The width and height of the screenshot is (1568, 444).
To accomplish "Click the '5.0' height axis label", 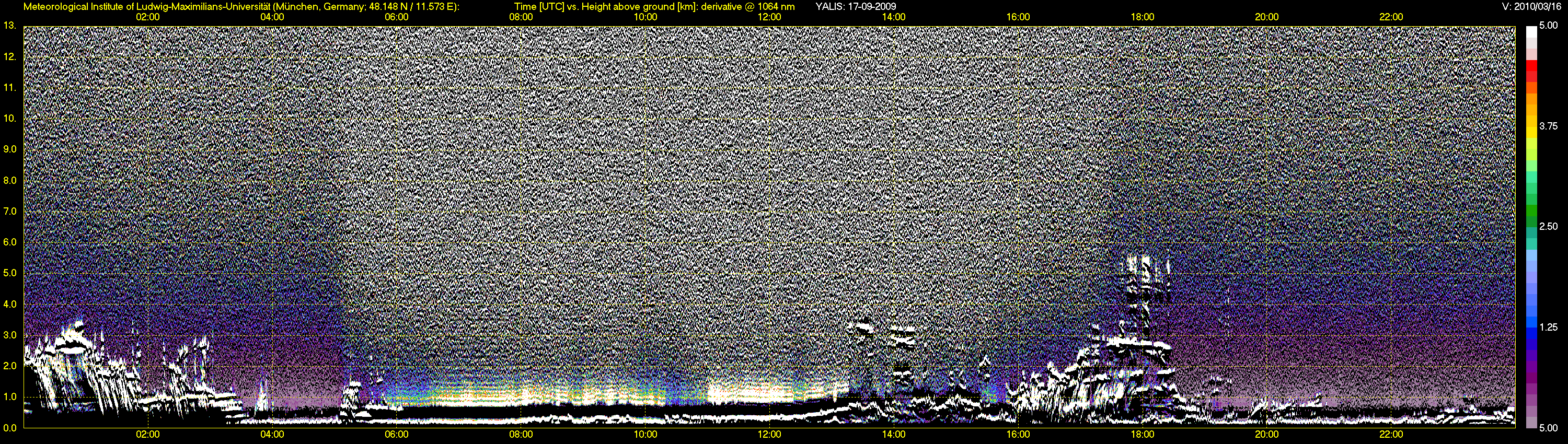I will 10,273.
